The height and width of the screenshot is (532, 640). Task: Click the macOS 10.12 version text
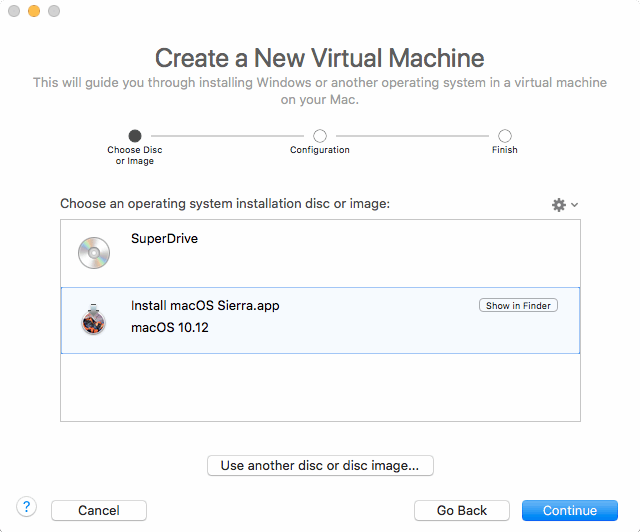point(170,327)
